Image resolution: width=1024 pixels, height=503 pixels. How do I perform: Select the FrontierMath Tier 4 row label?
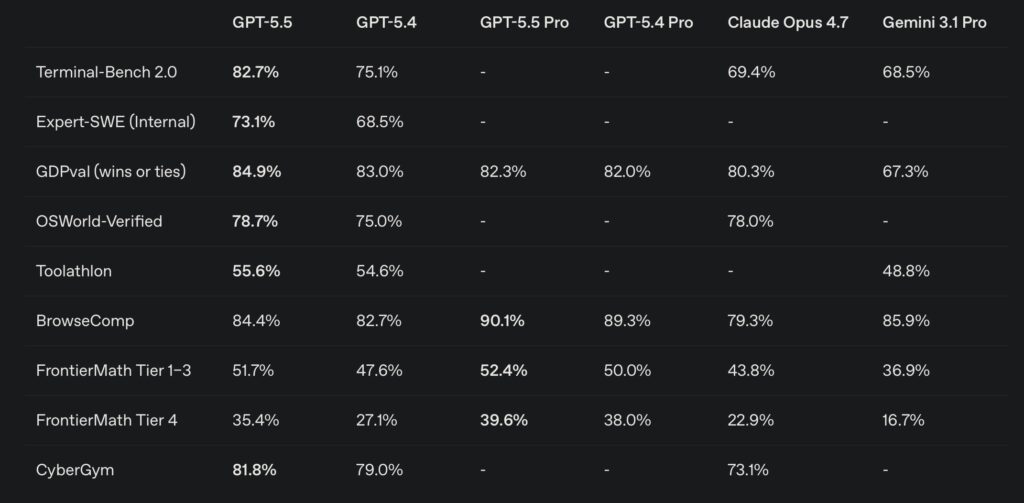tap(106, 420)
